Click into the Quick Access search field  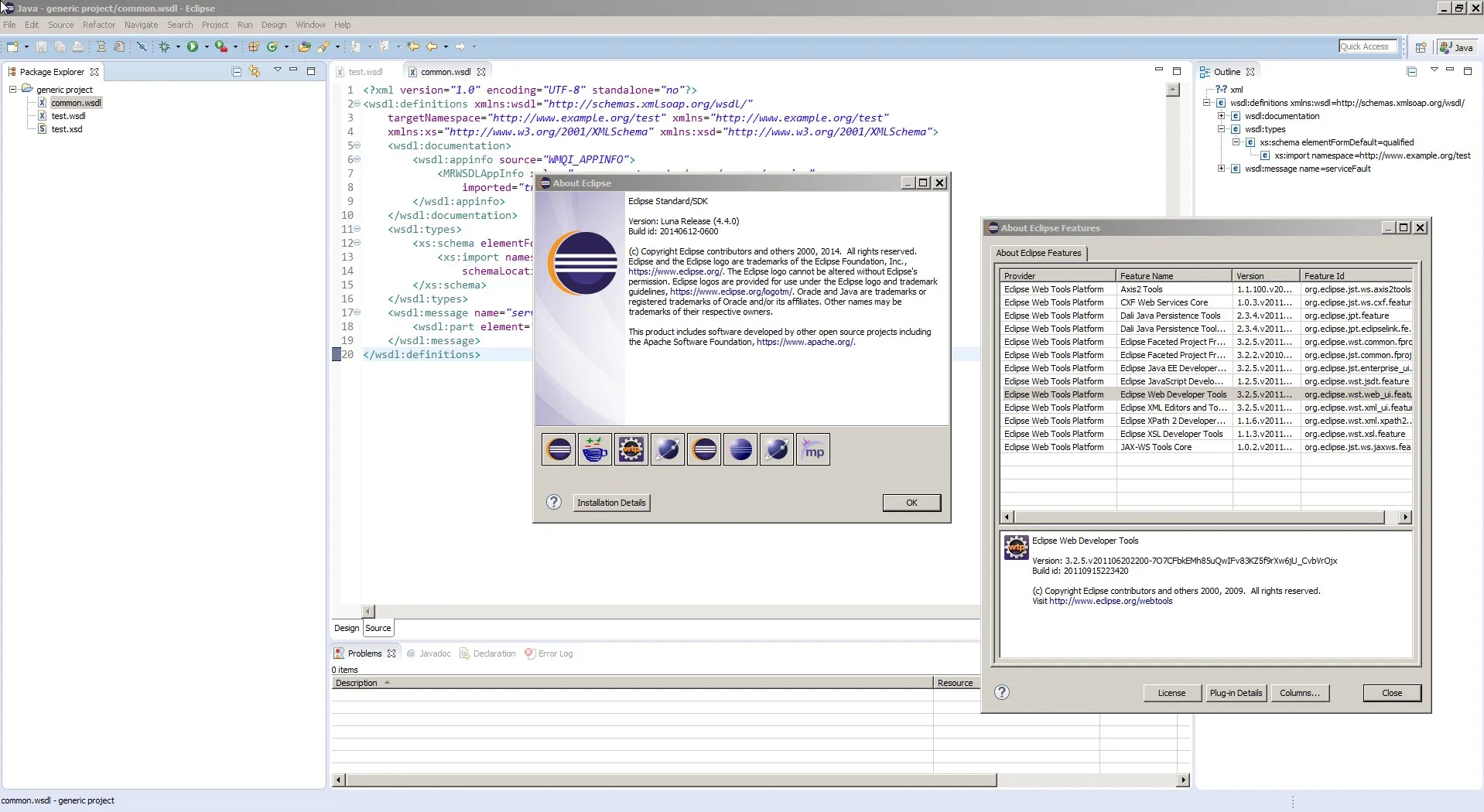pyautogui.click(x=1367, y=46)
